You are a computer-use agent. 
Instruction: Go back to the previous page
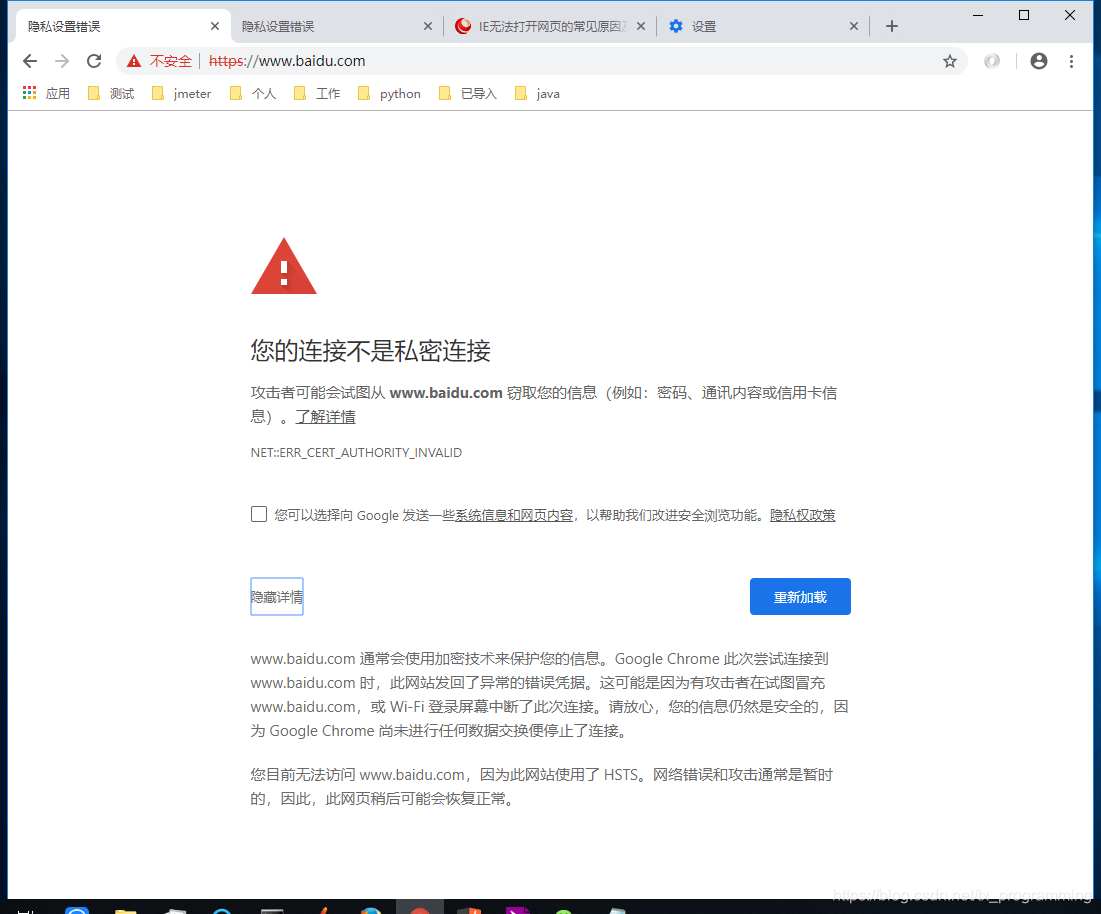[x=29, y=61]
